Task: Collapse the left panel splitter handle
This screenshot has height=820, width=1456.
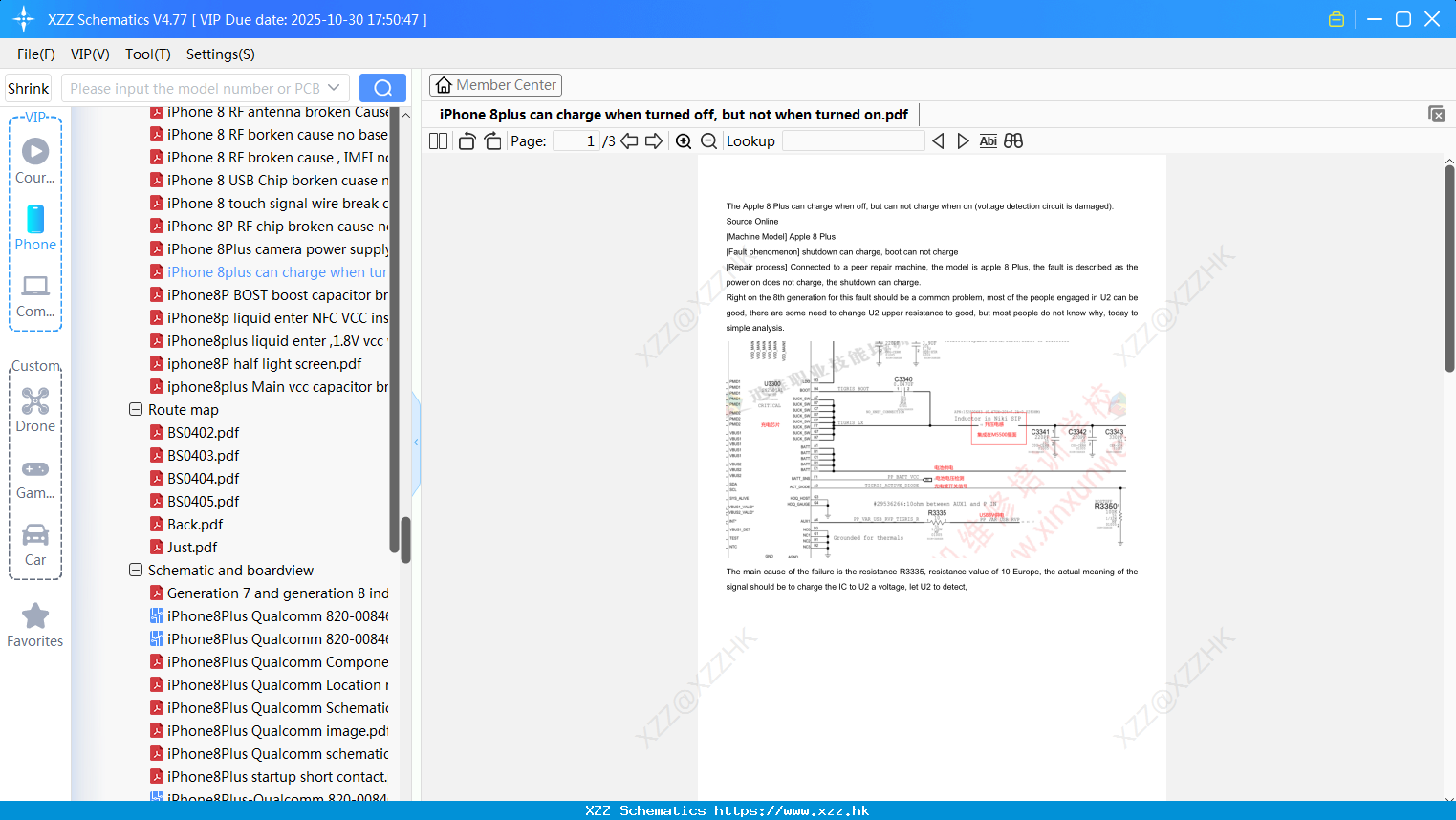Action: (x=416, y=442)
